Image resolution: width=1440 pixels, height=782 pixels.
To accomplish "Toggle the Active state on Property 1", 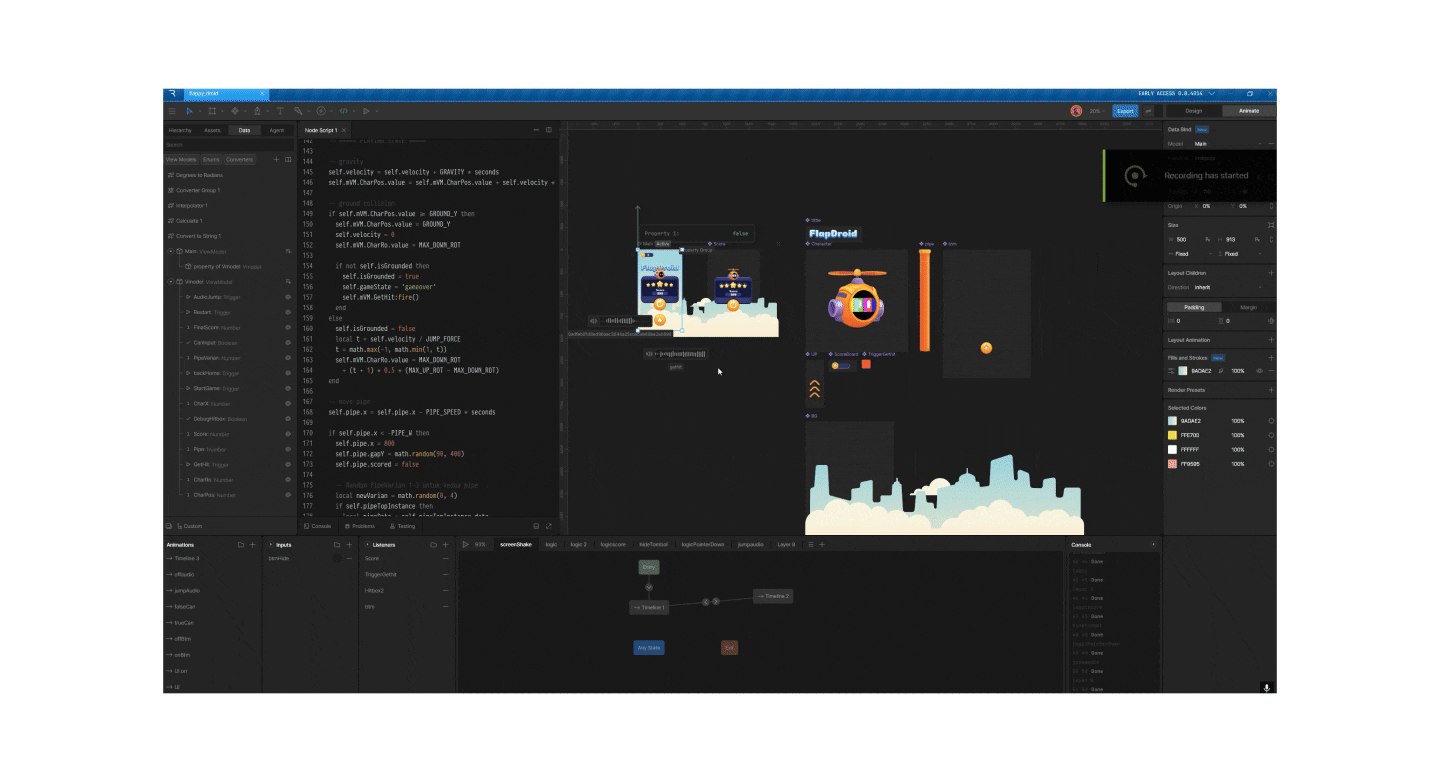I will [x=662, y=243].
